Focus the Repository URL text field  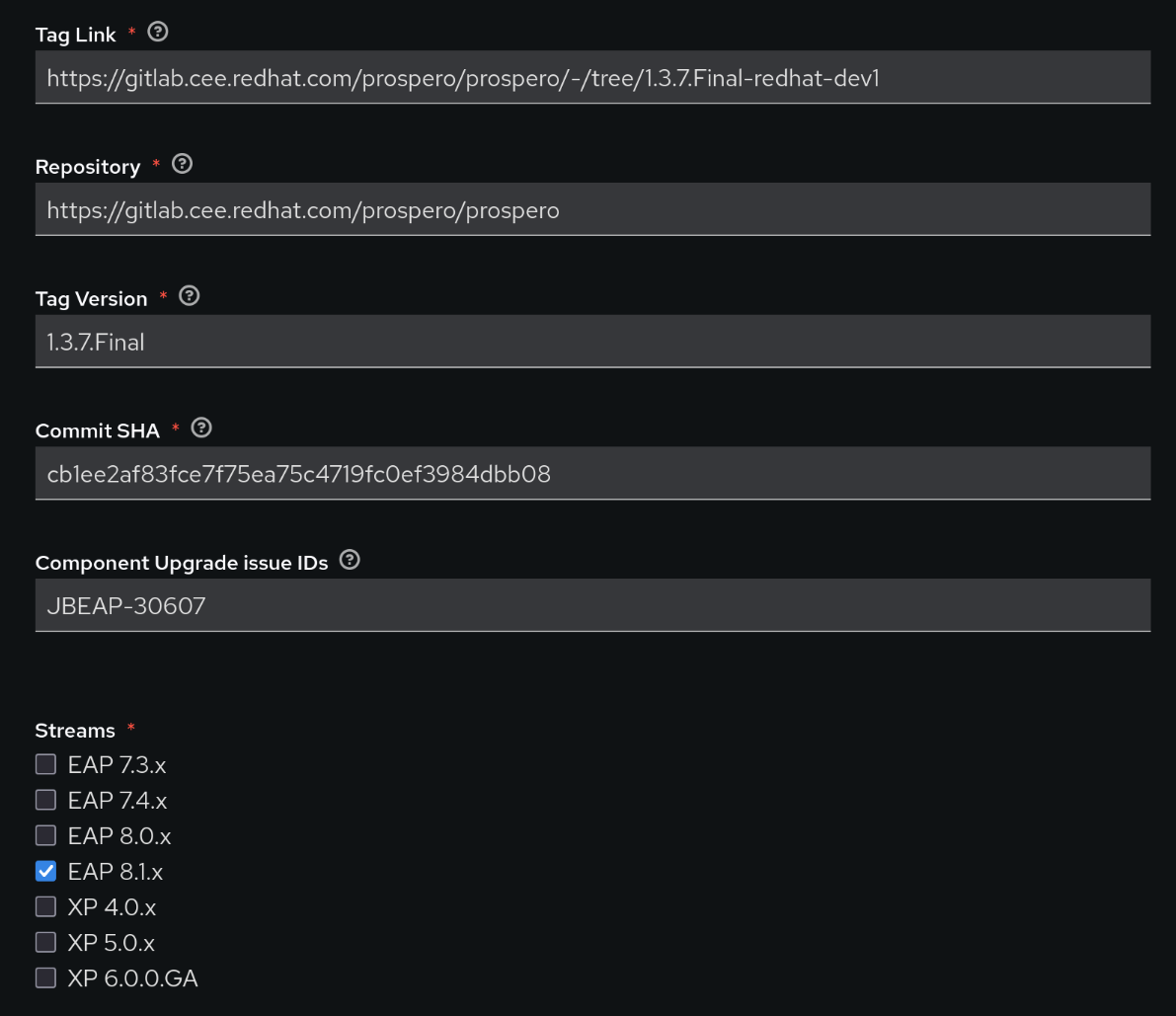tap(592, 209)
